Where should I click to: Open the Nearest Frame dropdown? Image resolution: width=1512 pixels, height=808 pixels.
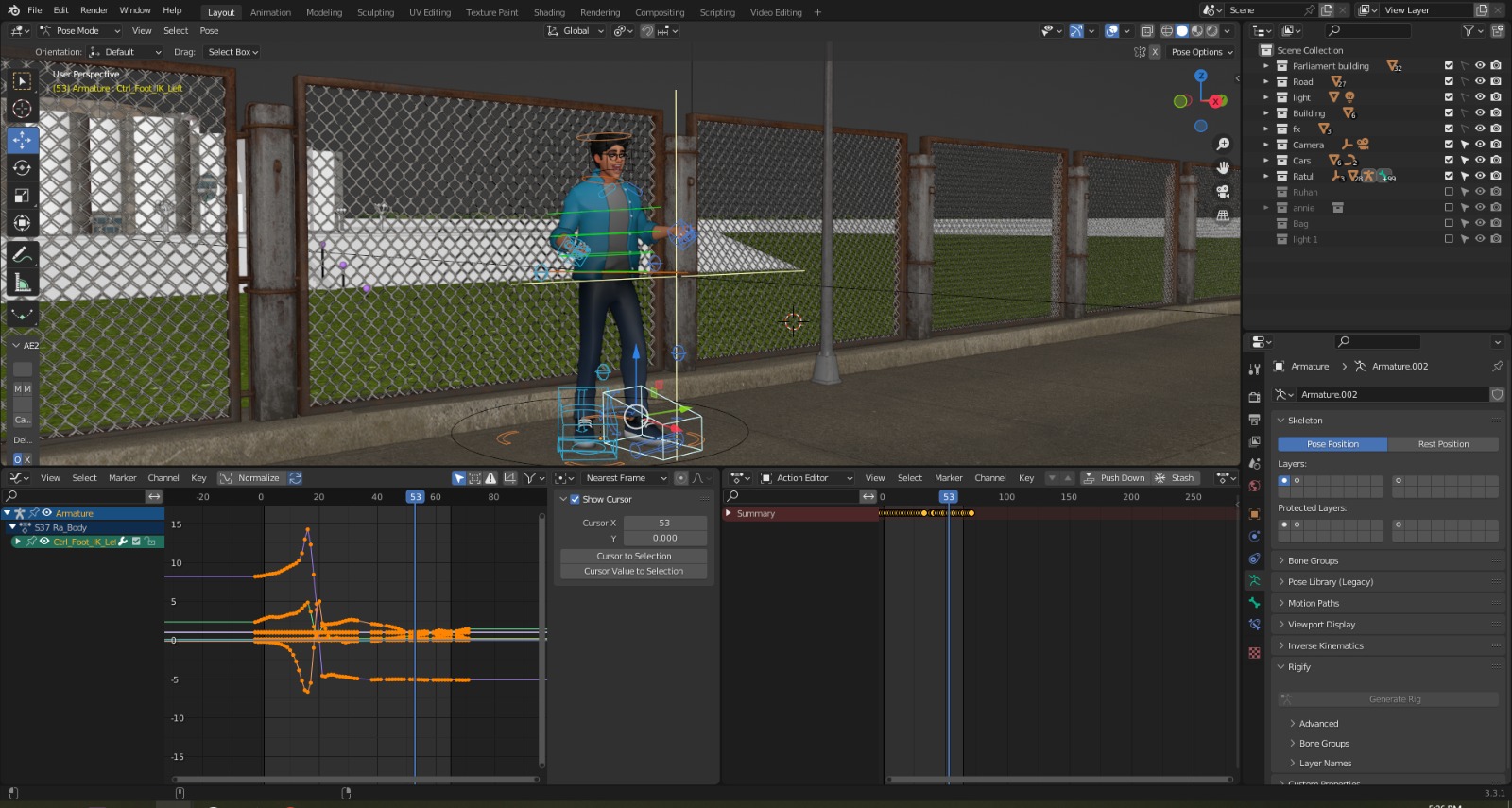[626, 478]
